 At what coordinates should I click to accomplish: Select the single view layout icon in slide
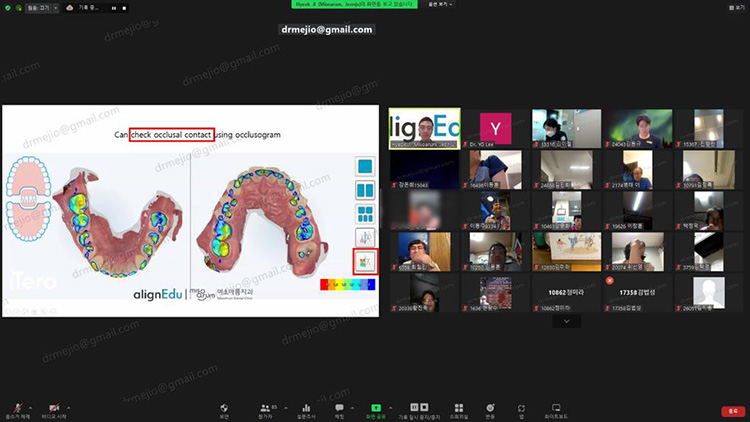pyautogui.click(x=365, y=166)
